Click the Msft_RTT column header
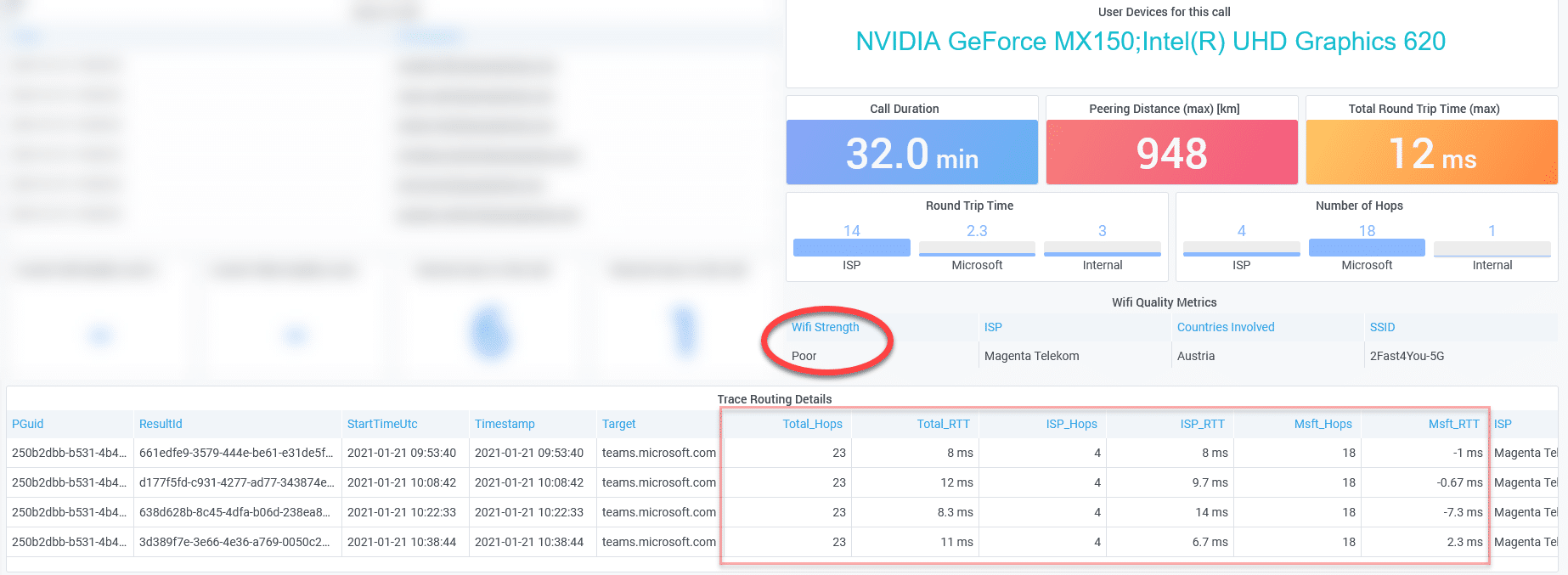1568x575 pixels. pos(1453,424)
